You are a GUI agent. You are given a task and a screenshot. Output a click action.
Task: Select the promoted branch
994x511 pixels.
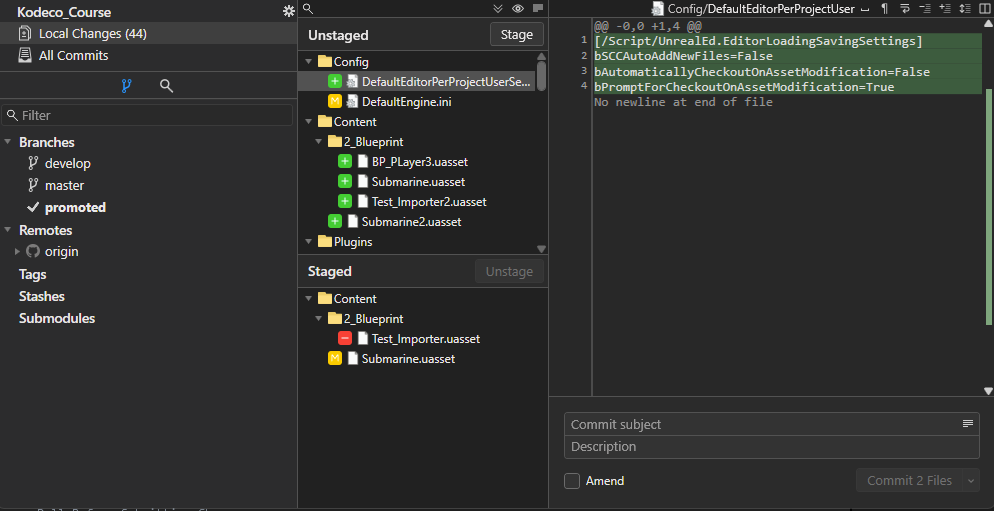point(75,207)
